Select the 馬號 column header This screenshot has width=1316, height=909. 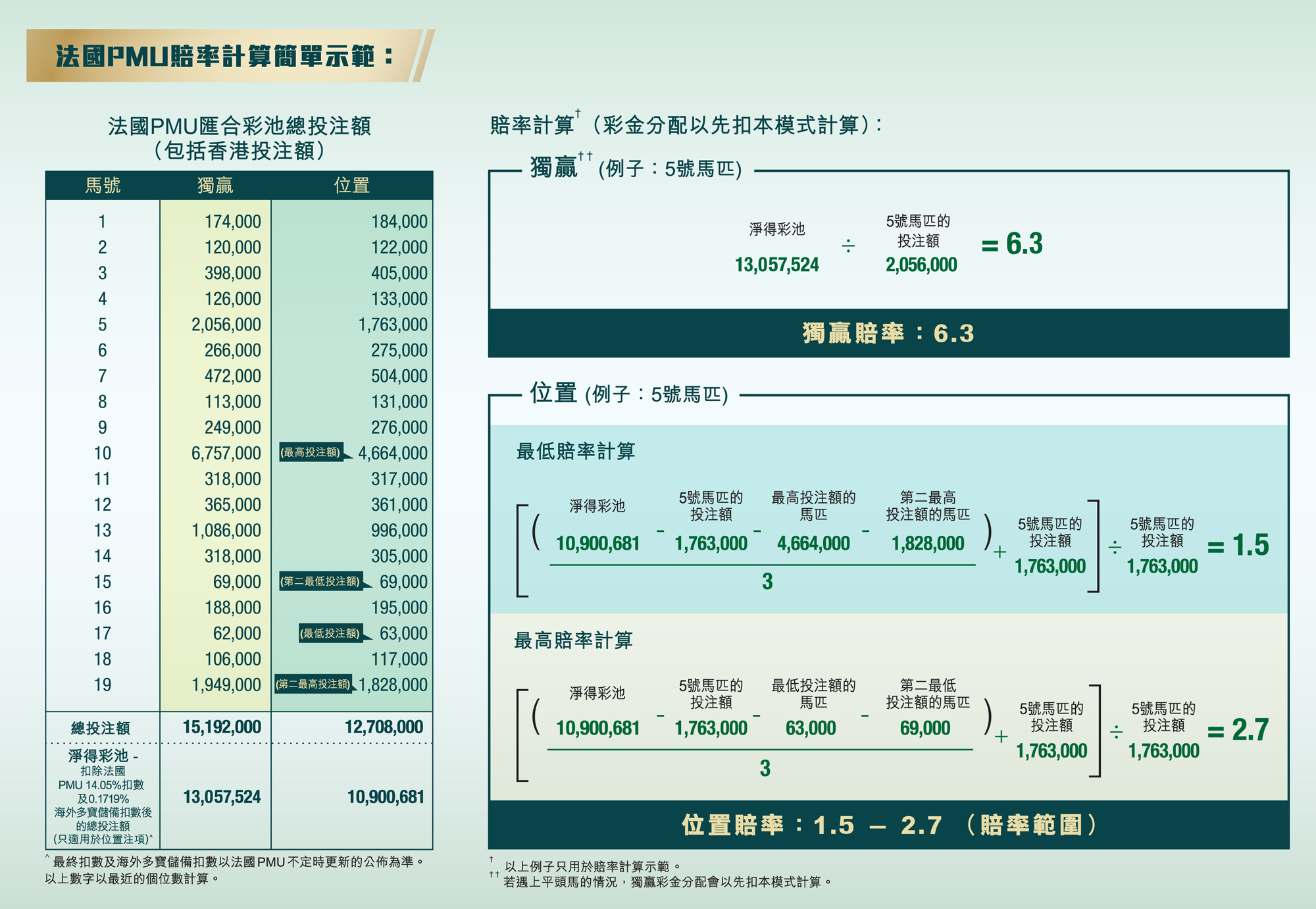pos(103,186)
